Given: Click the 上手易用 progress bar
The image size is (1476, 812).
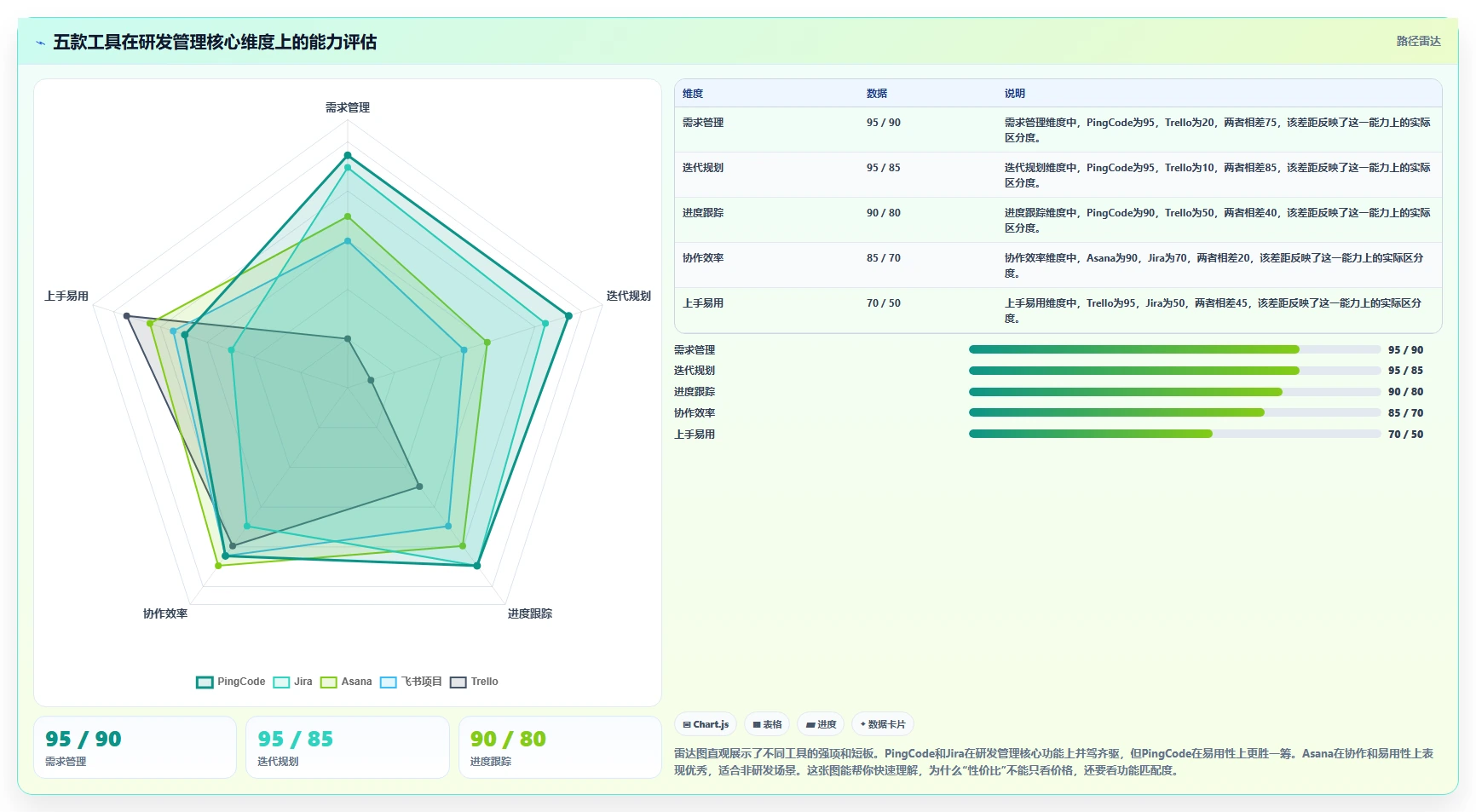Looking at the screenshot, I should pos(1174,434).
